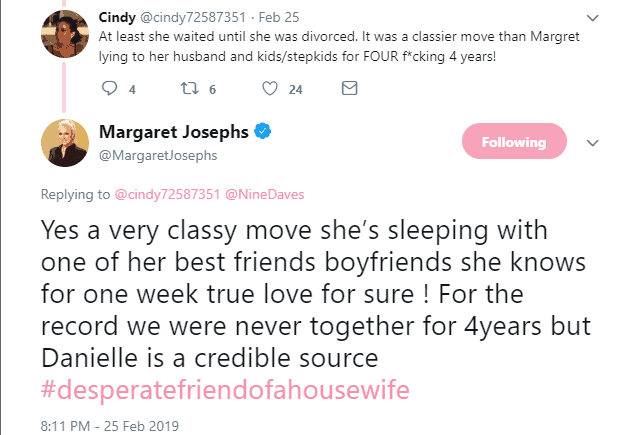The width and height of the screenshot is (639, 435).
Task: Open Margaret Josephs' profile picture
Action: point(65,142)
